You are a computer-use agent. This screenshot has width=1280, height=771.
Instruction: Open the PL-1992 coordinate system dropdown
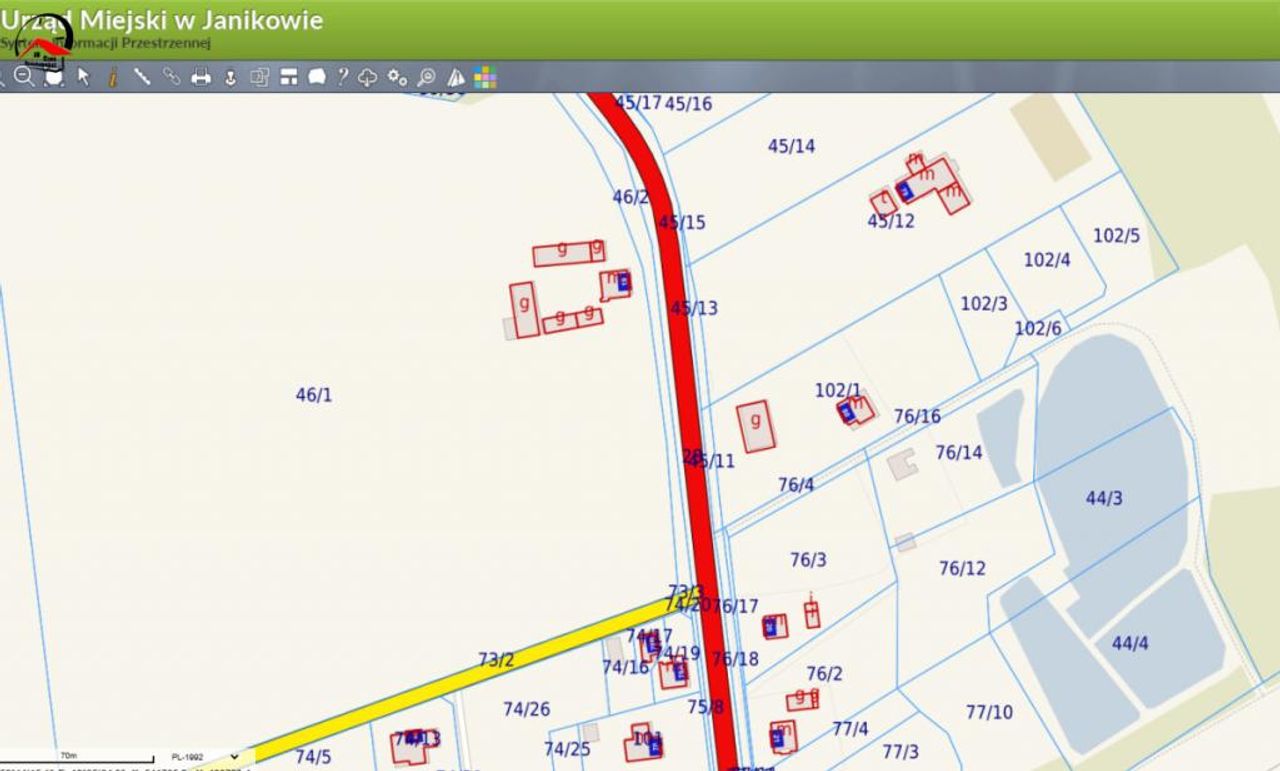(205, 757)
